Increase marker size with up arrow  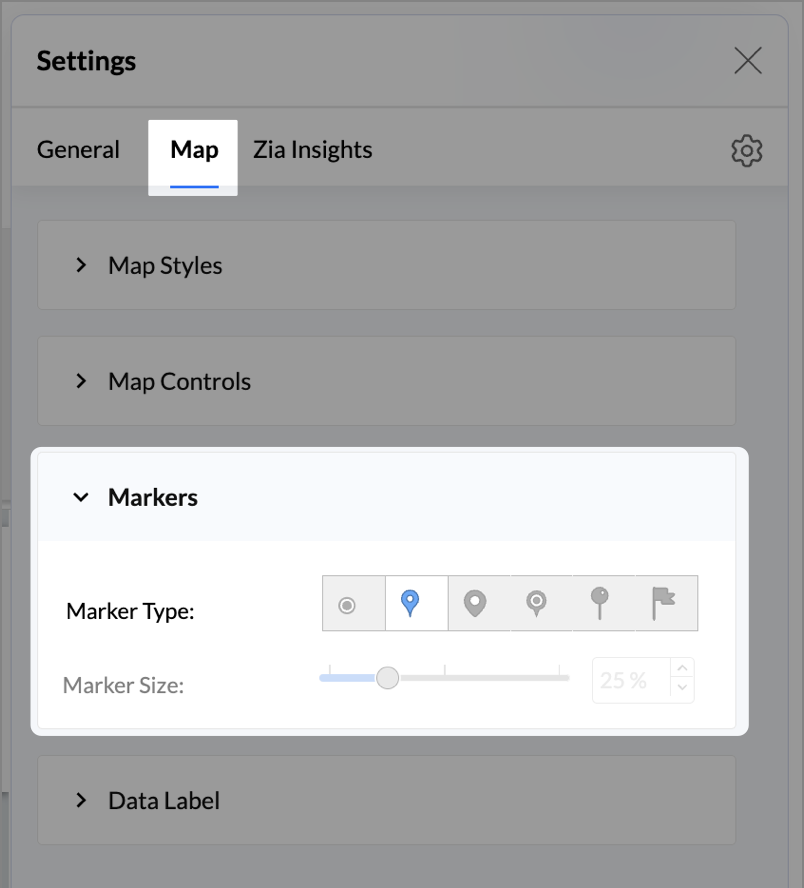(x=682, y=669)
